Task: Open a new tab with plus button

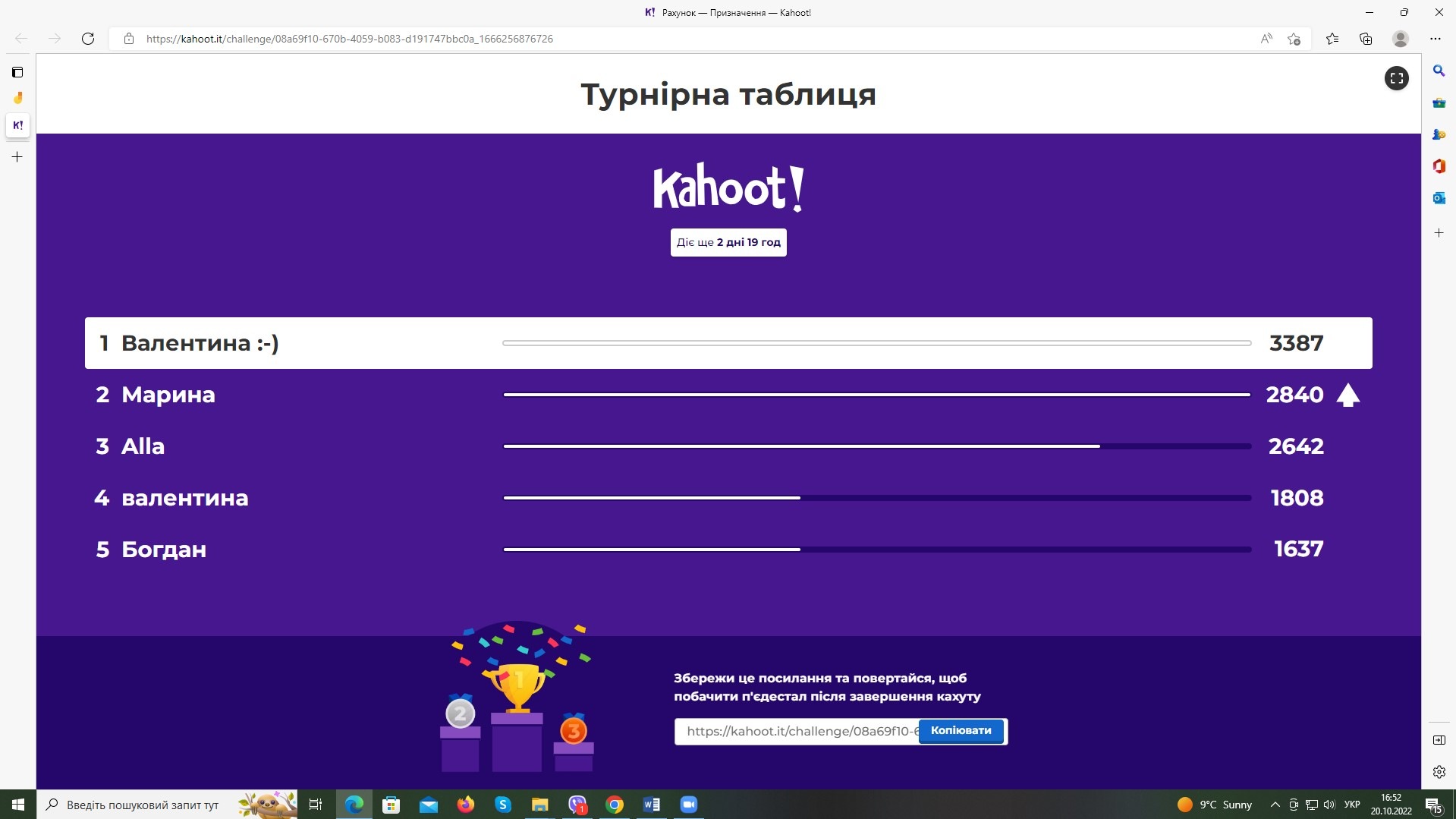Action: point(17,157)
